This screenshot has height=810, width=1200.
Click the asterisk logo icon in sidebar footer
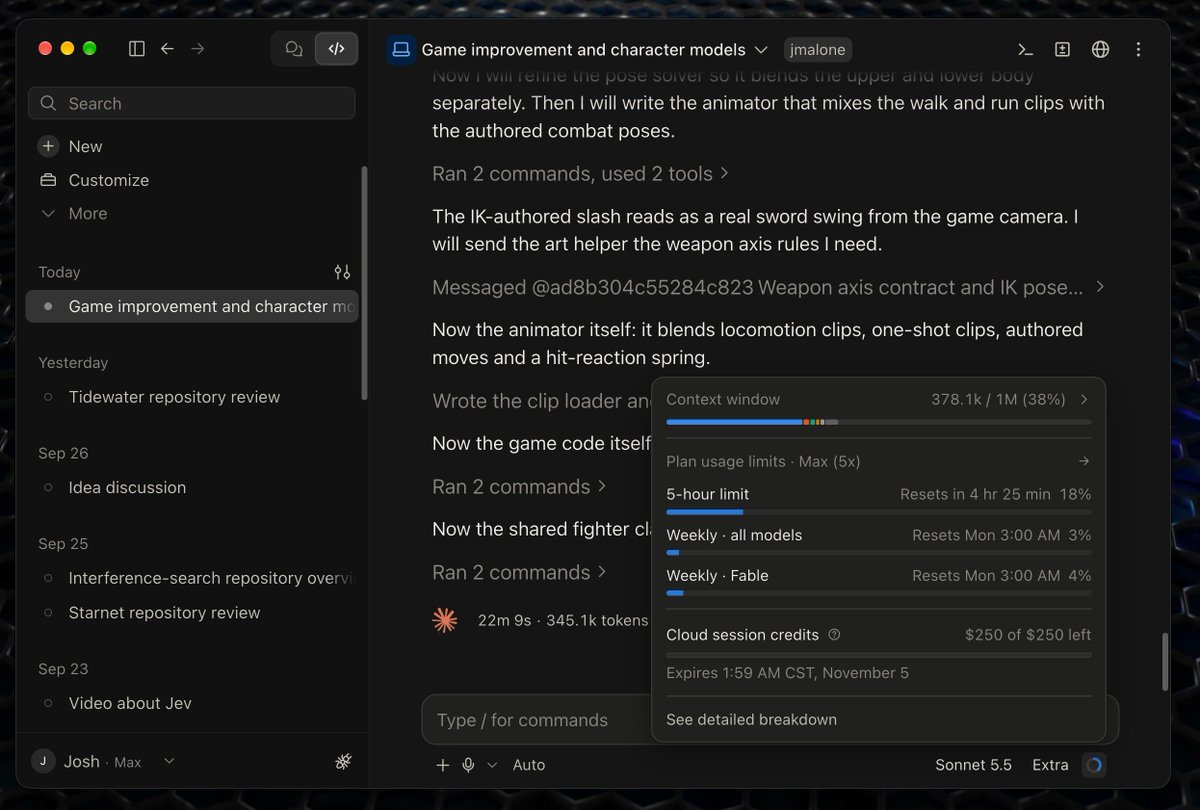pos(343,762)
